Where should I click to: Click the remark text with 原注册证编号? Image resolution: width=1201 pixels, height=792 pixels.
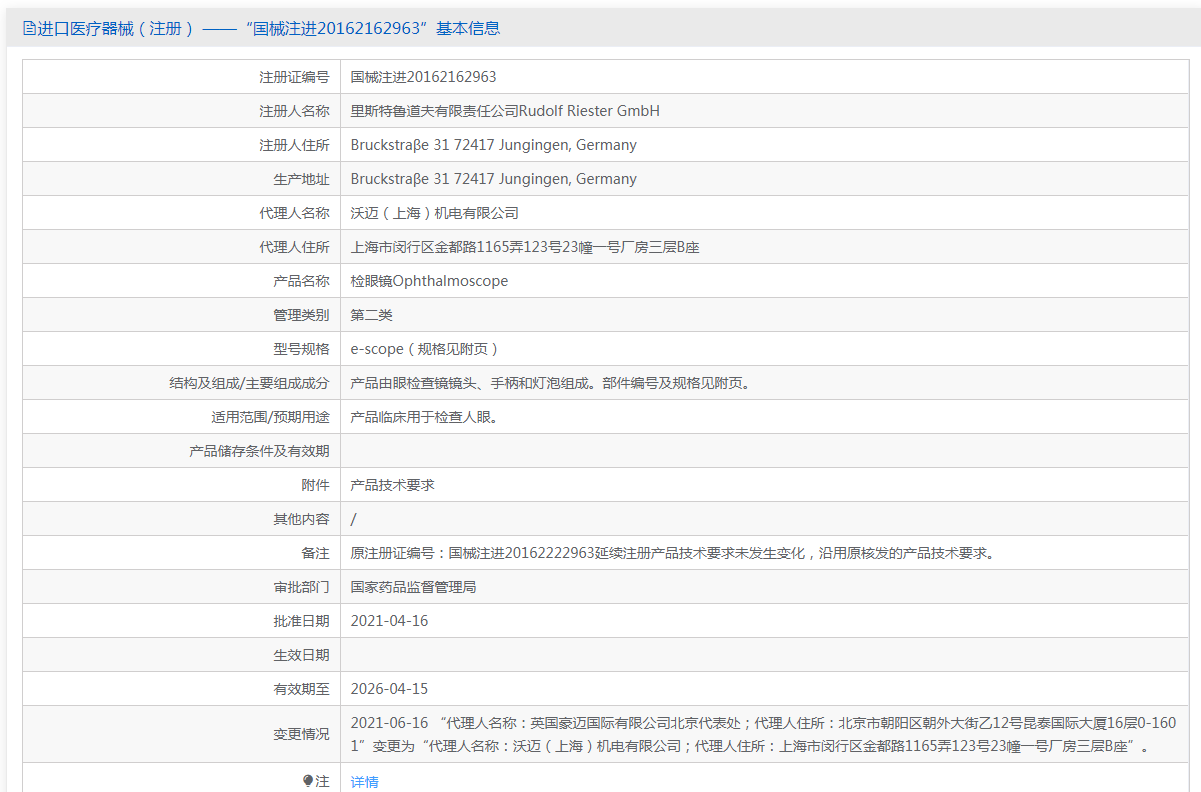pyautogui.click(x=671, y=553)
